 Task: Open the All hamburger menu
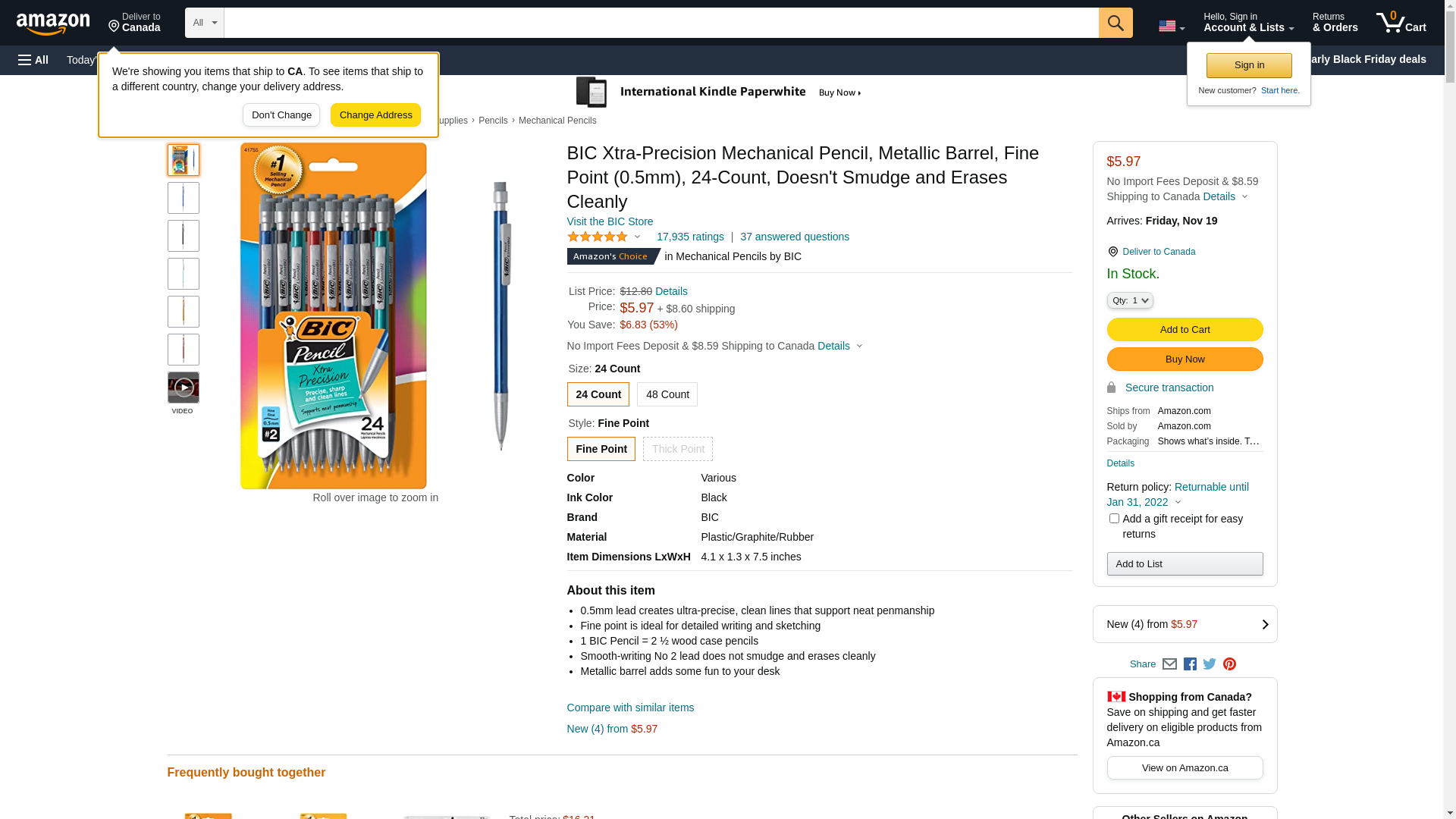33,60
